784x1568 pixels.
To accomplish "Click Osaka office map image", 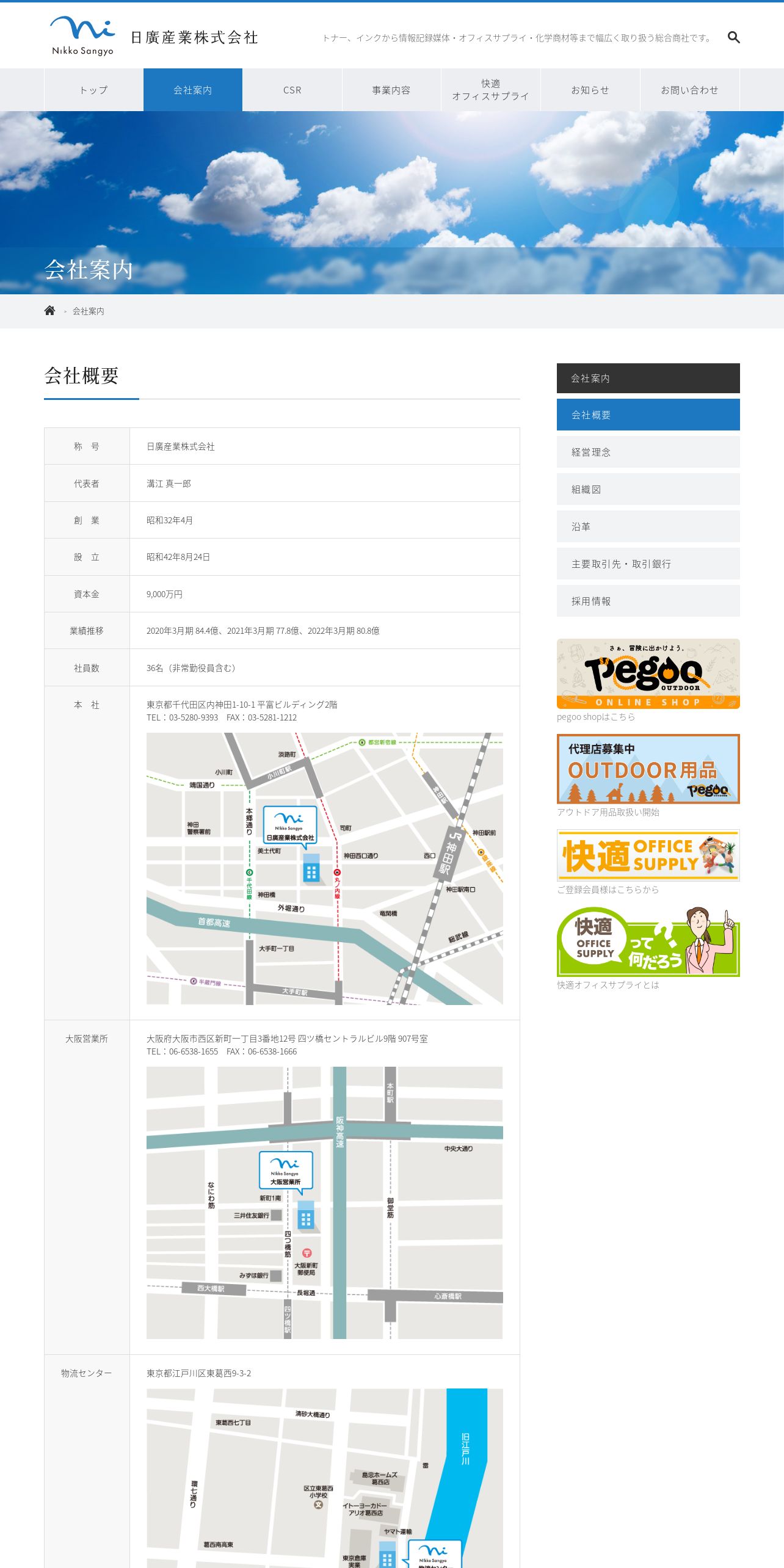I will [325, 1203].
